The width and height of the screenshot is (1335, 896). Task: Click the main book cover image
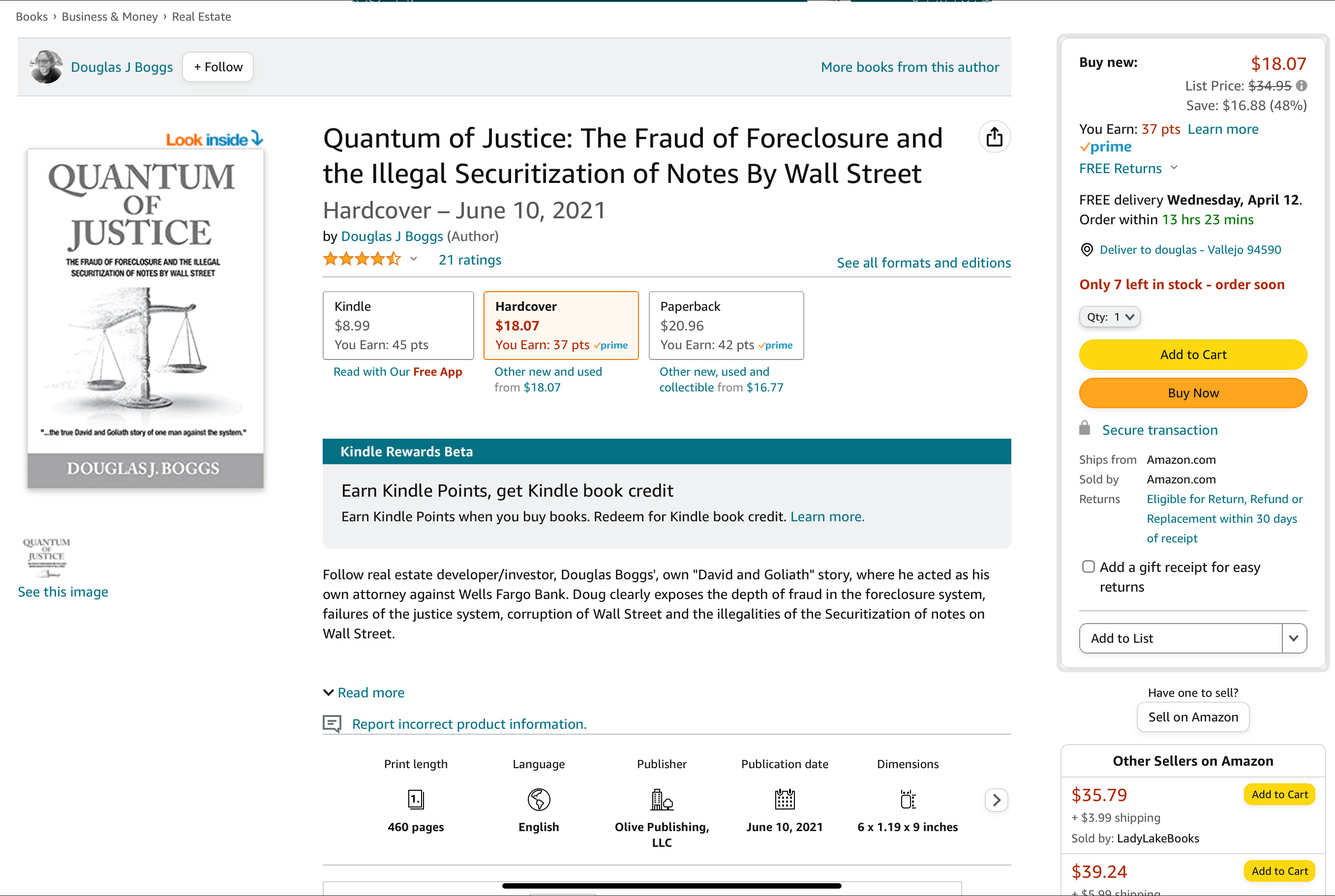coord(146,318)
